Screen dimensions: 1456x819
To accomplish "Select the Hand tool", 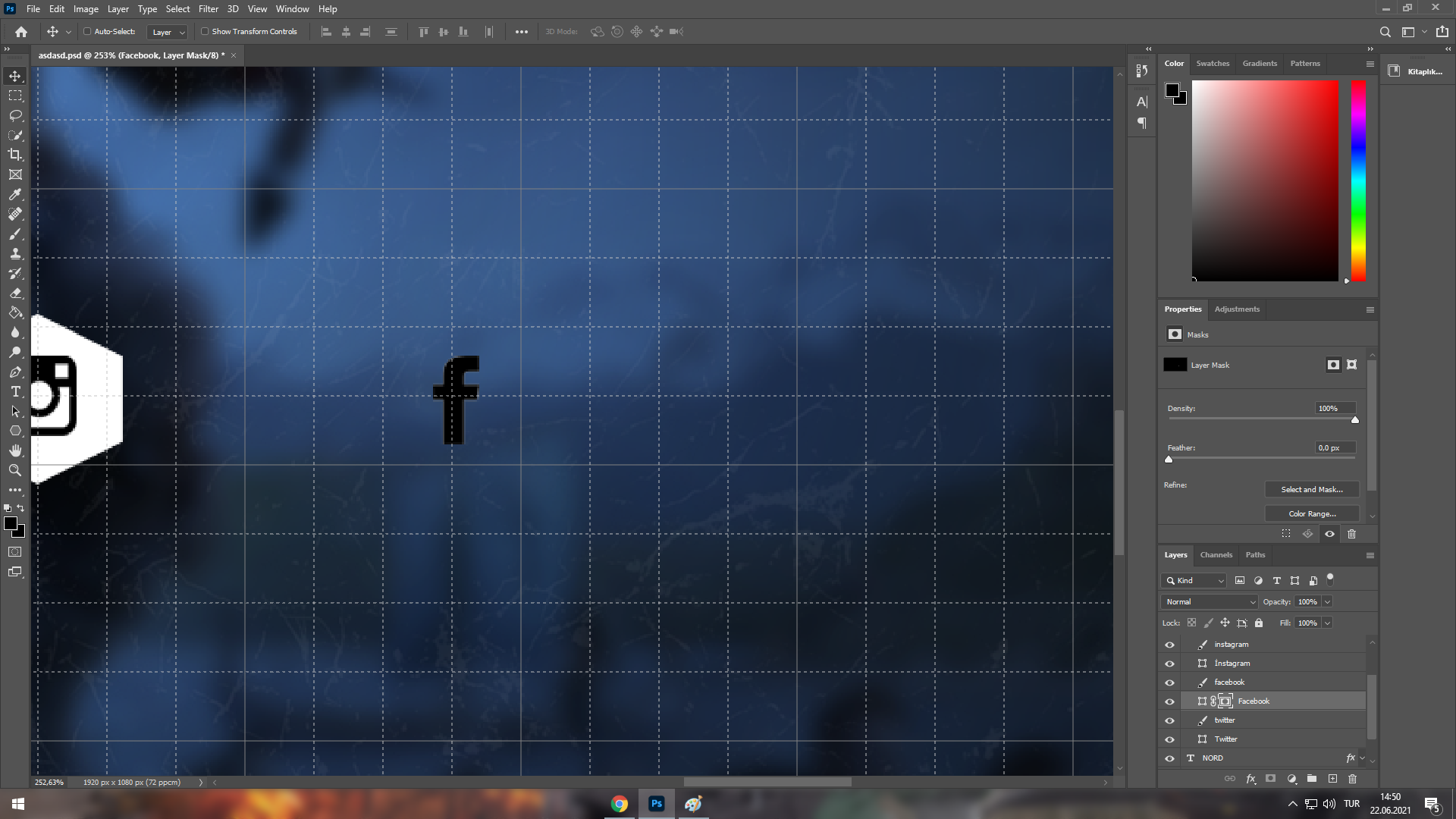I will [15, 450].
